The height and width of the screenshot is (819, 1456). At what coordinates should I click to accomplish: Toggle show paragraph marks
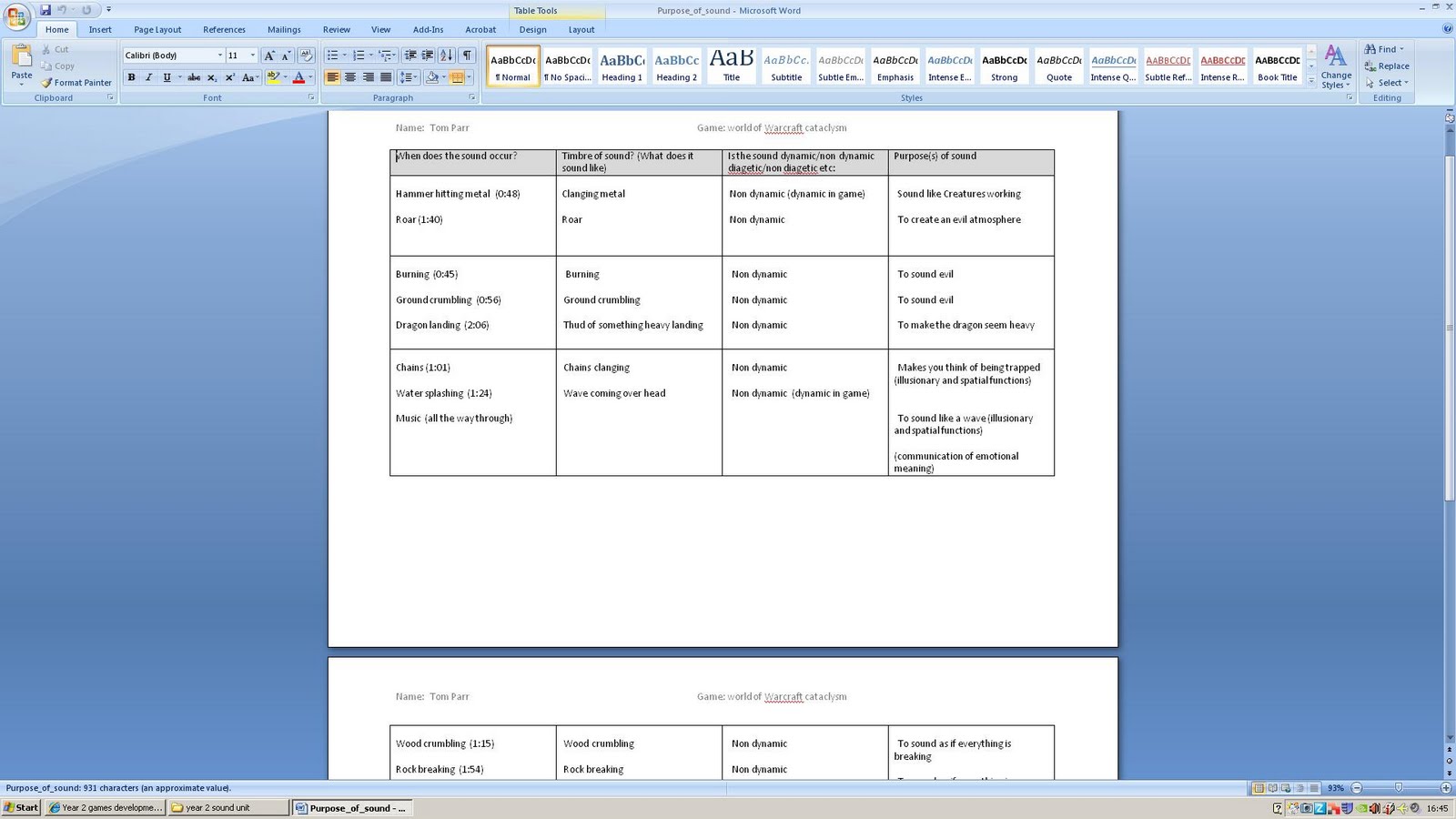click(x=467, y=56)
